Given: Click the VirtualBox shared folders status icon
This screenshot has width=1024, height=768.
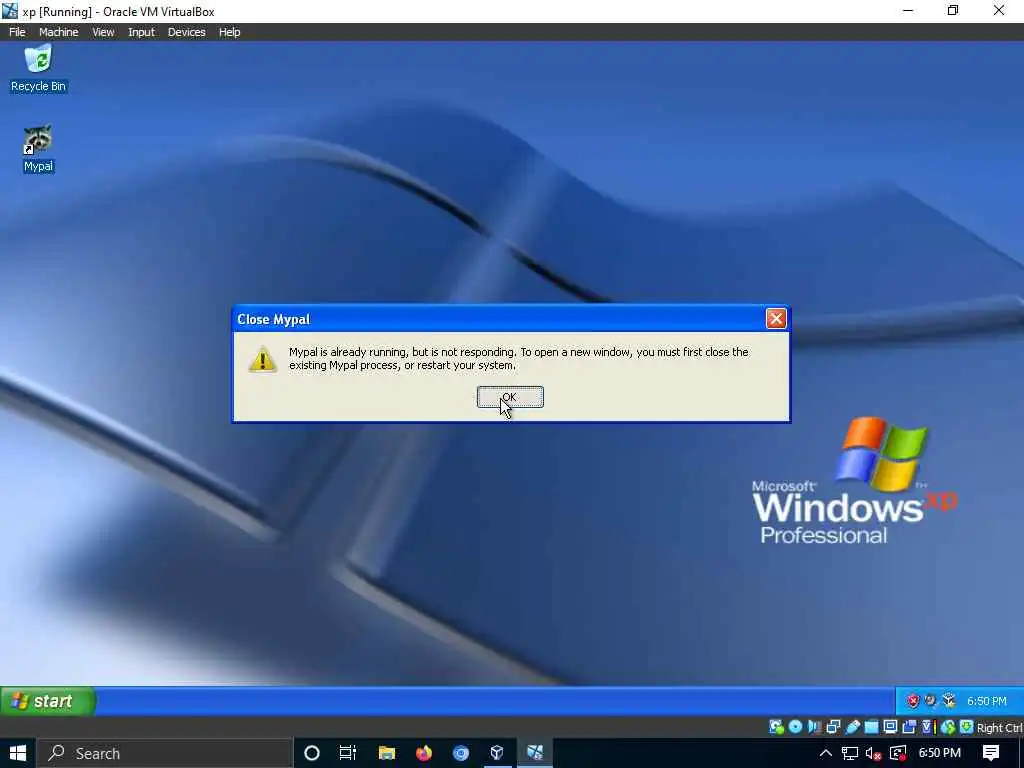Looking at the screenshot, I should 871,727.
